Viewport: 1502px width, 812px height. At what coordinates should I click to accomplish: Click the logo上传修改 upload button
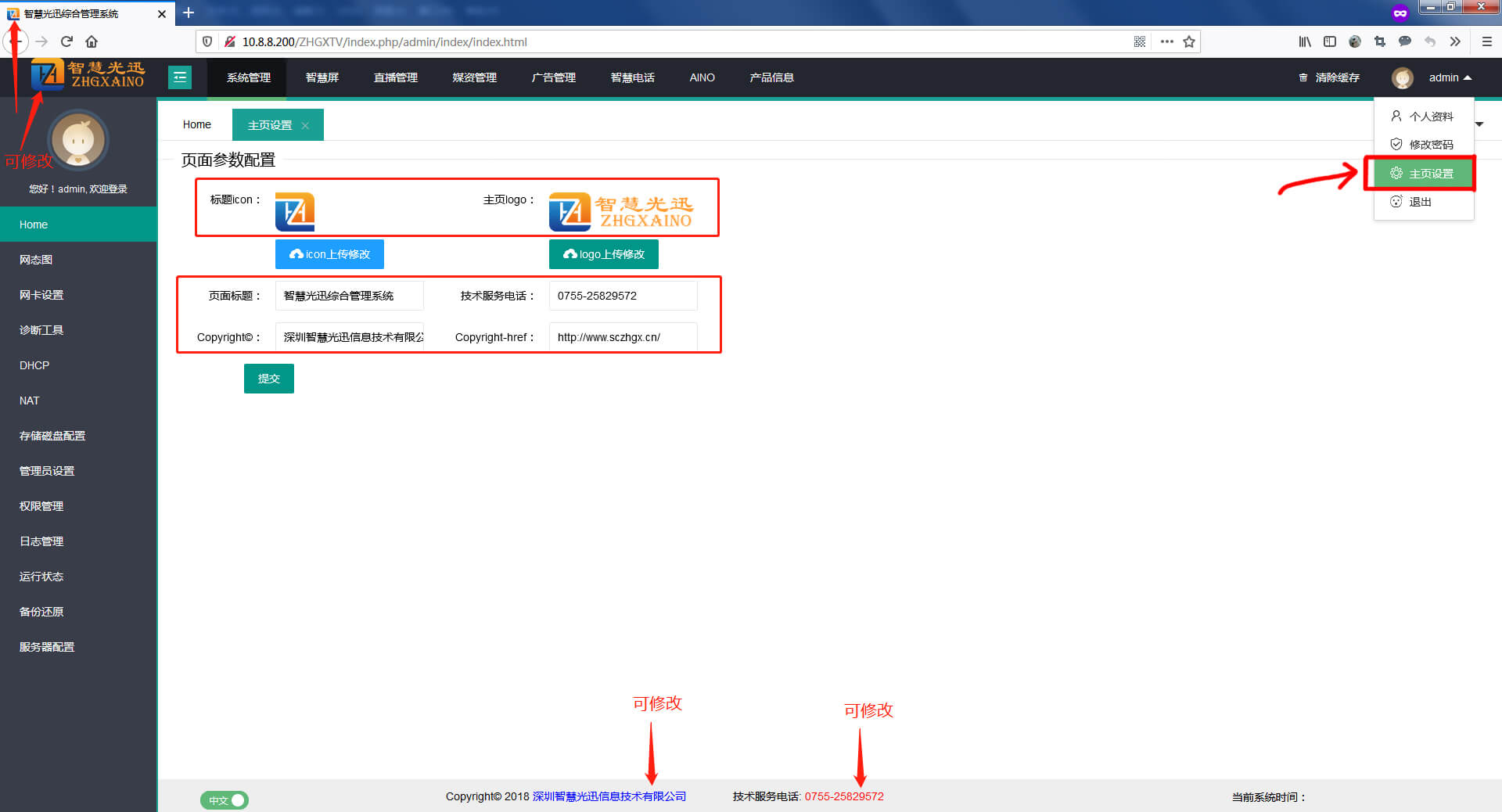pyautogui.click(x=603, y=254)
